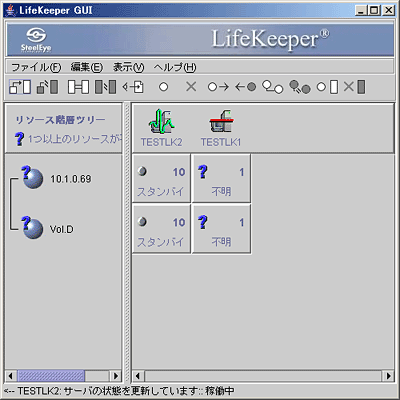Select the TESTLK1 server icon
This screenshot has width=400, height=400.
point(221,121)
